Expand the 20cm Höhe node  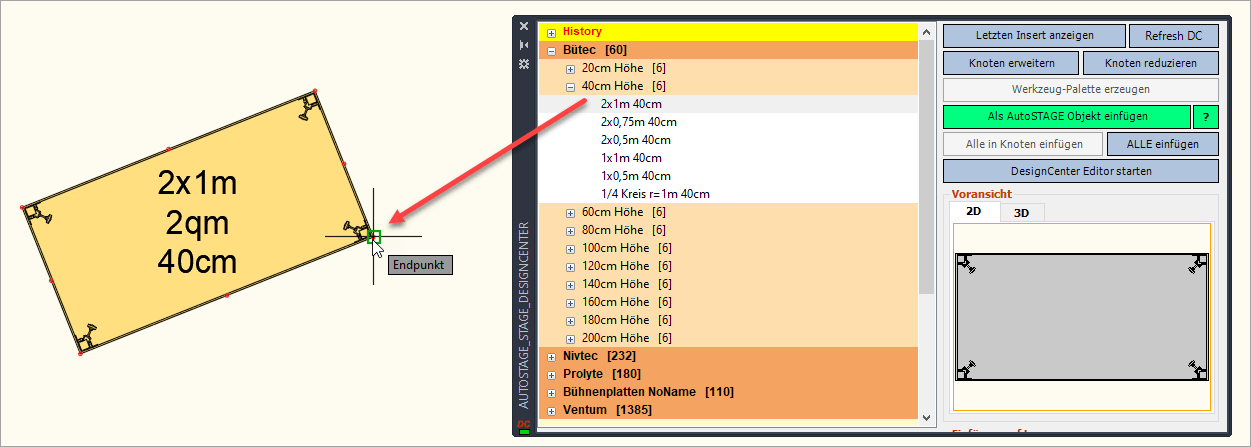pyautogui.click(x=570, y=68)
